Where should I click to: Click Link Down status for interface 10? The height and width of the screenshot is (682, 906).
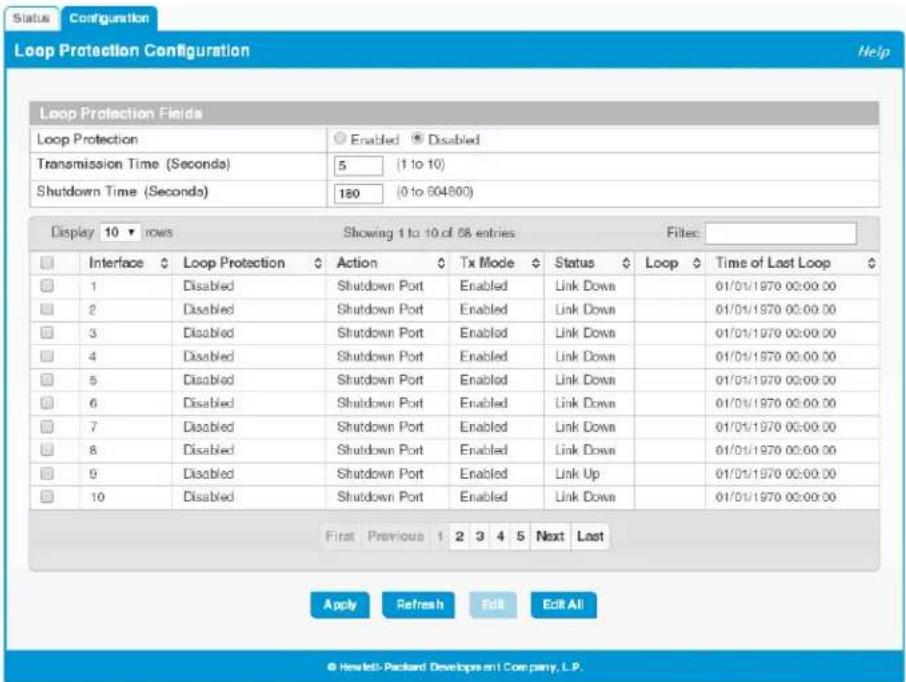click(x=585, y=497)
